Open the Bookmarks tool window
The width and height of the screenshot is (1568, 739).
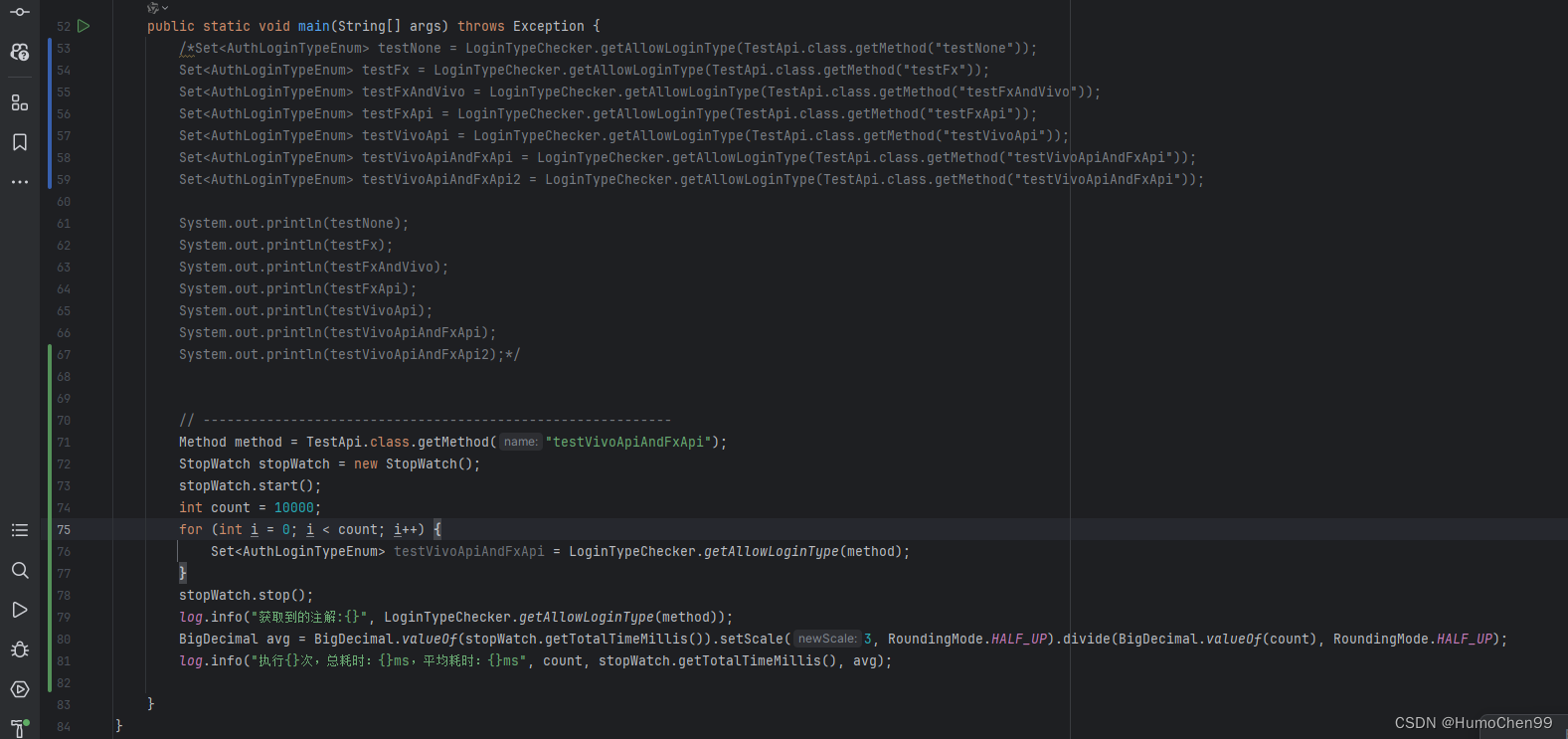pyautogui.click(x=20, y=142)
